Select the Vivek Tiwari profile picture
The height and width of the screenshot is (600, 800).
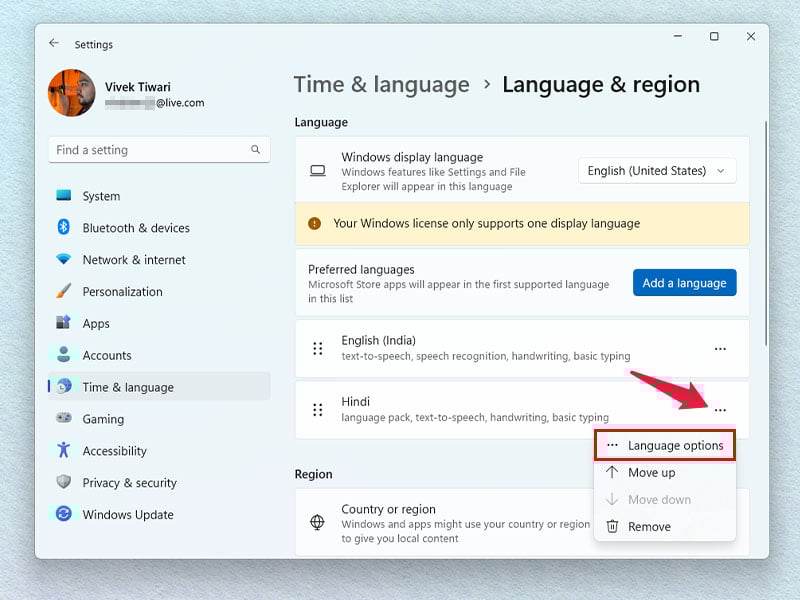click(x=71, y=93)
